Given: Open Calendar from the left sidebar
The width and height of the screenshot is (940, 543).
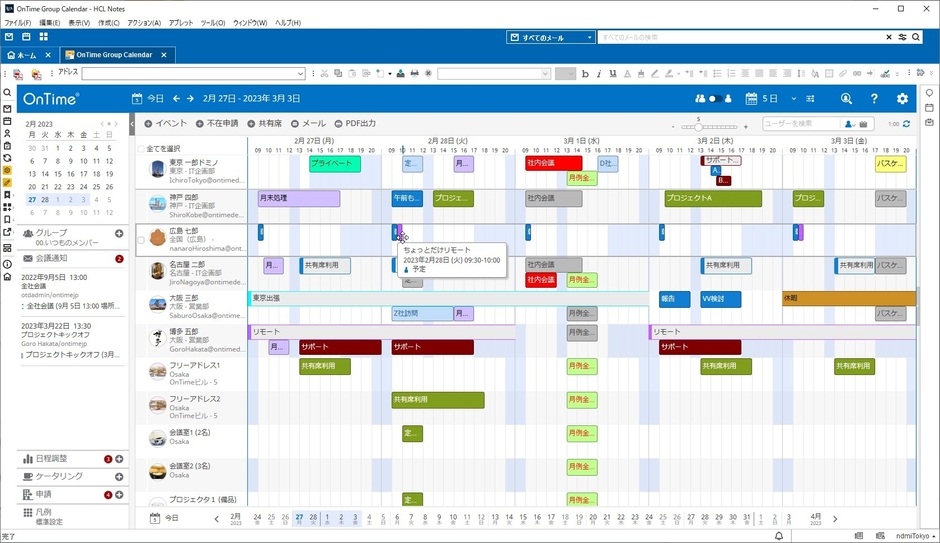Looking at the screenshot, I should pos(7,121).
